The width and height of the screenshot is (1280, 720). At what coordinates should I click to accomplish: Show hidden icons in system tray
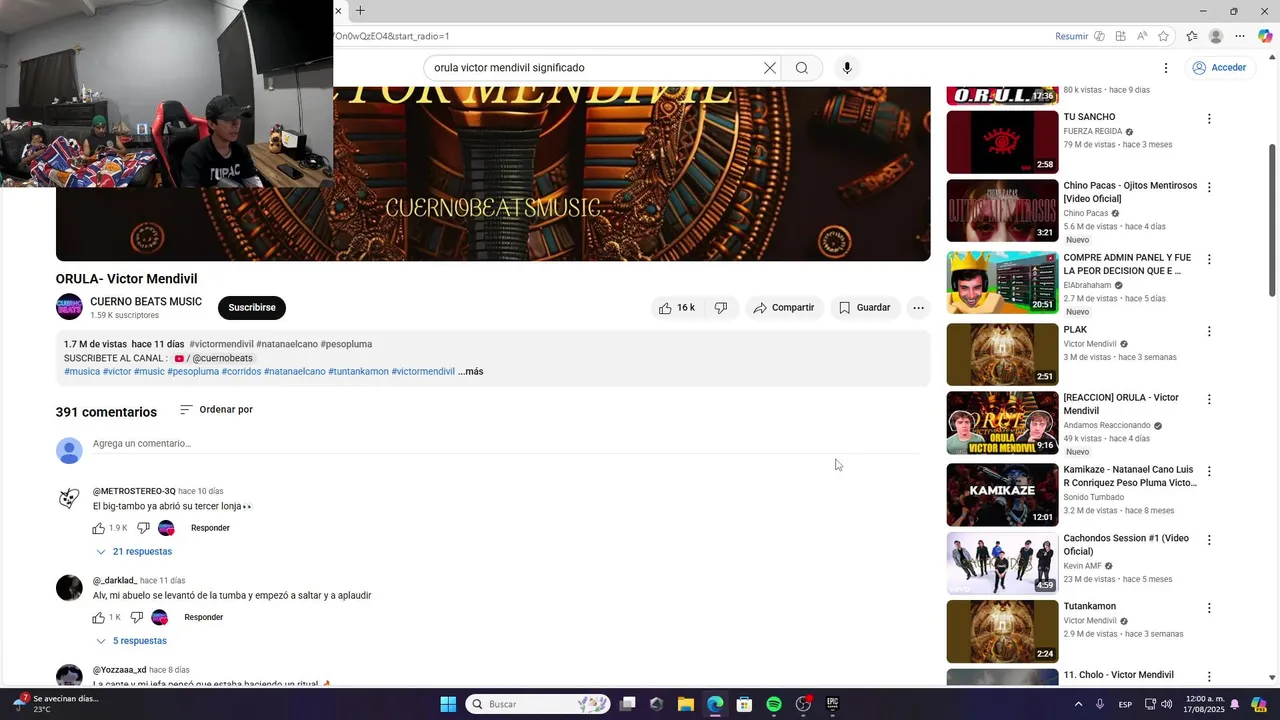pyautogui.click(x=1078, y=704)
